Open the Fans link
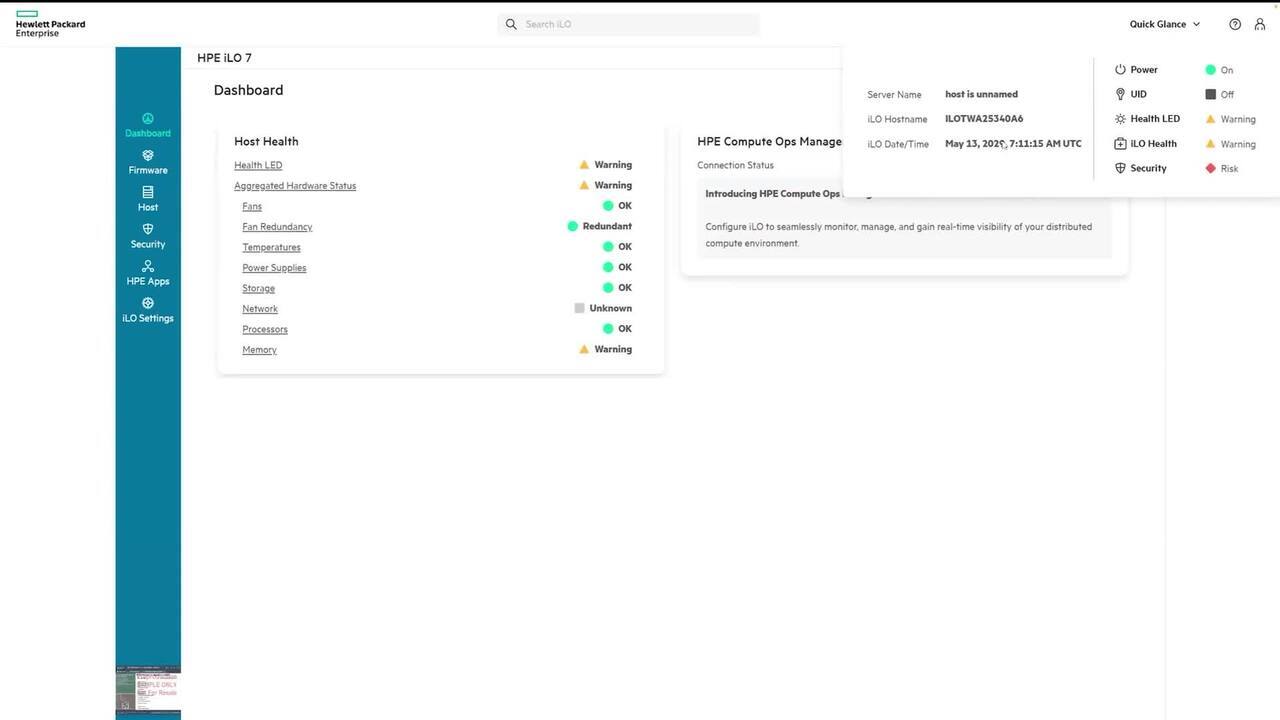 (252, 206)
